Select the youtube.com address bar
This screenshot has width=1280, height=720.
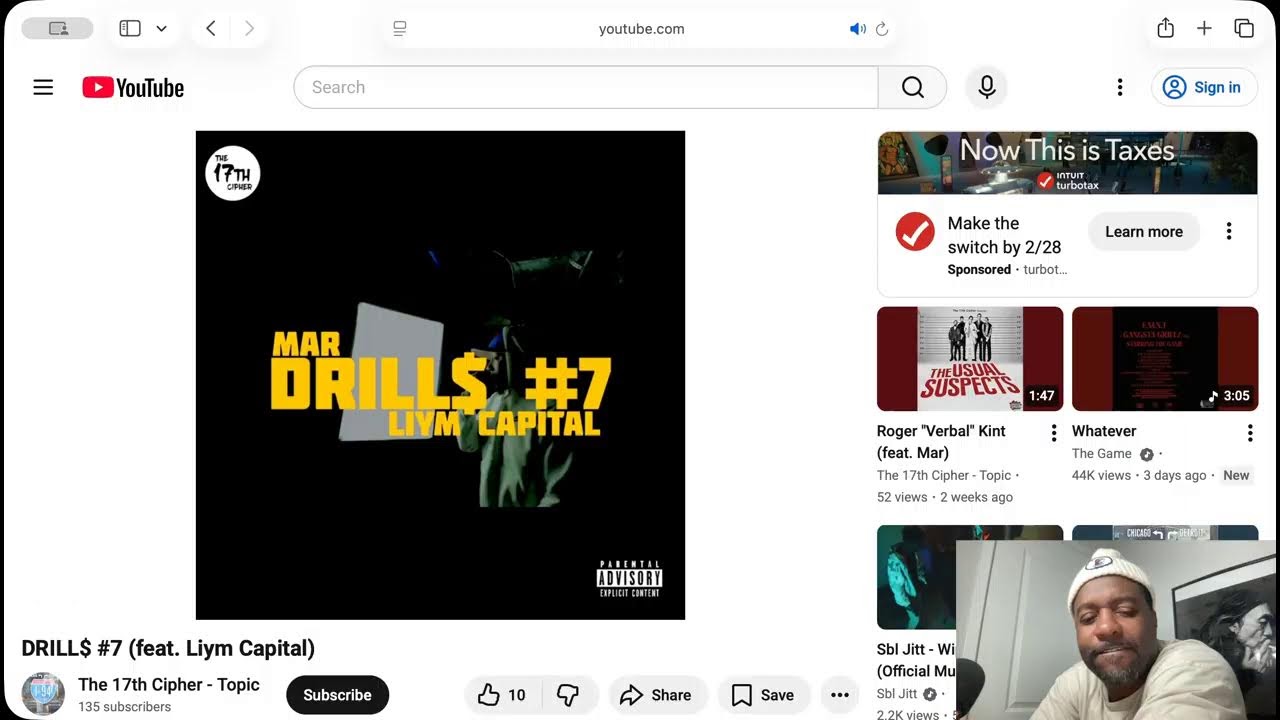click(x=642, y=29)
